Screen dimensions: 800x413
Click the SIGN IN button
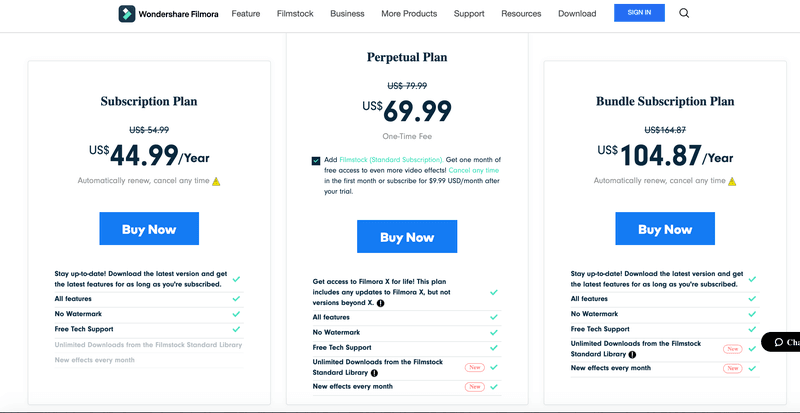(x=639, y=13)
